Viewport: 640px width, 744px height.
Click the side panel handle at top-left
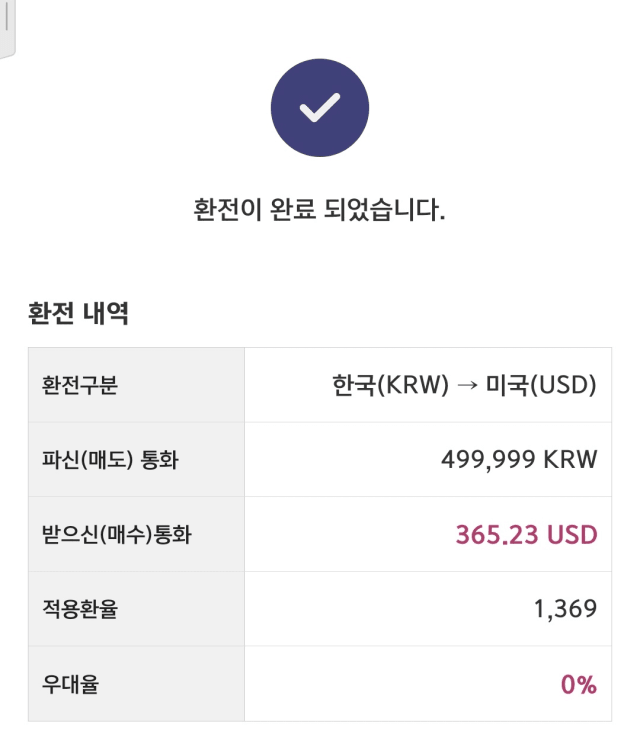coord(7,26)
